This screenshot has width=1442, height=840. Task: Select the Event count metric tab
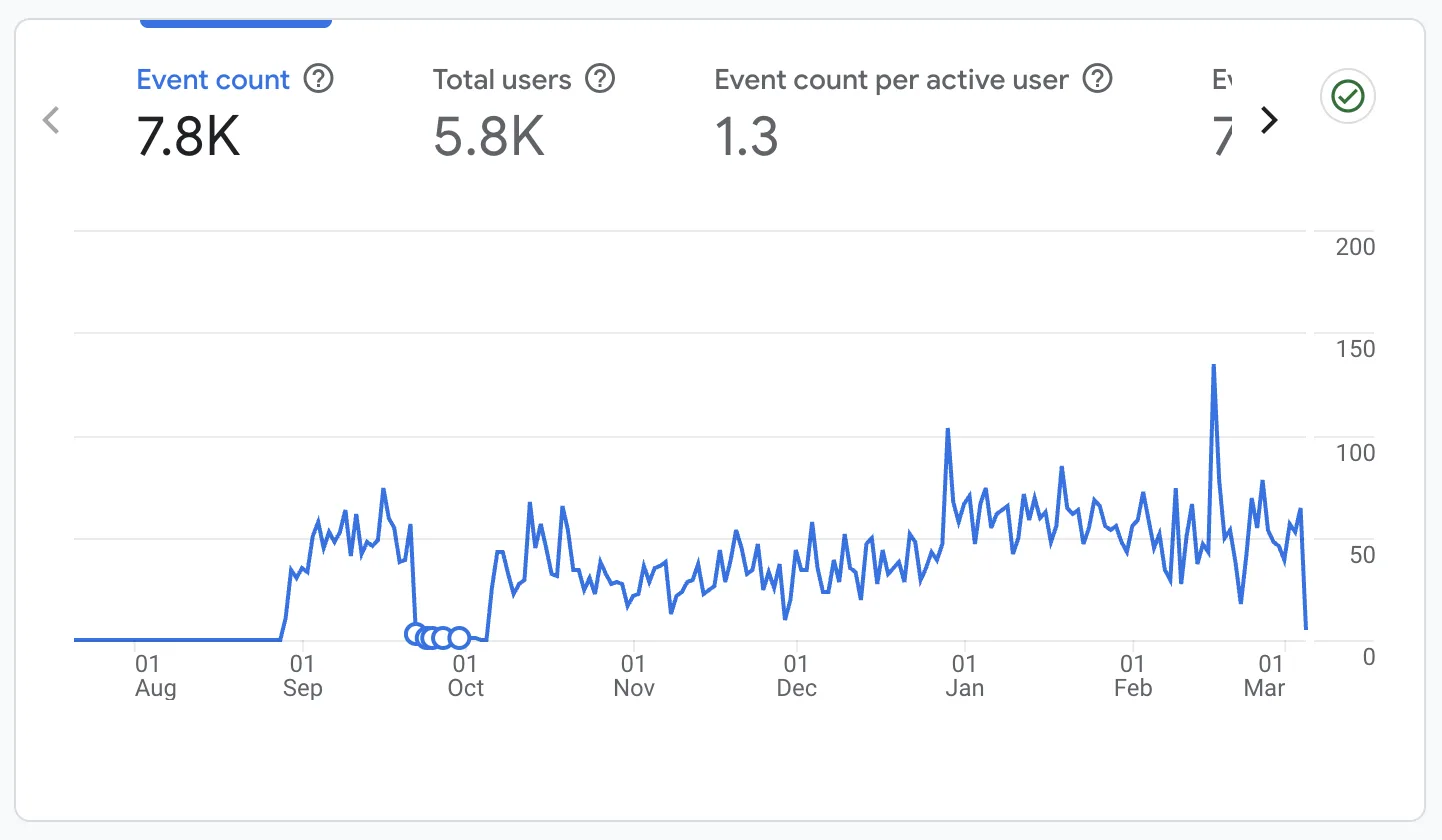pos(213,80)
